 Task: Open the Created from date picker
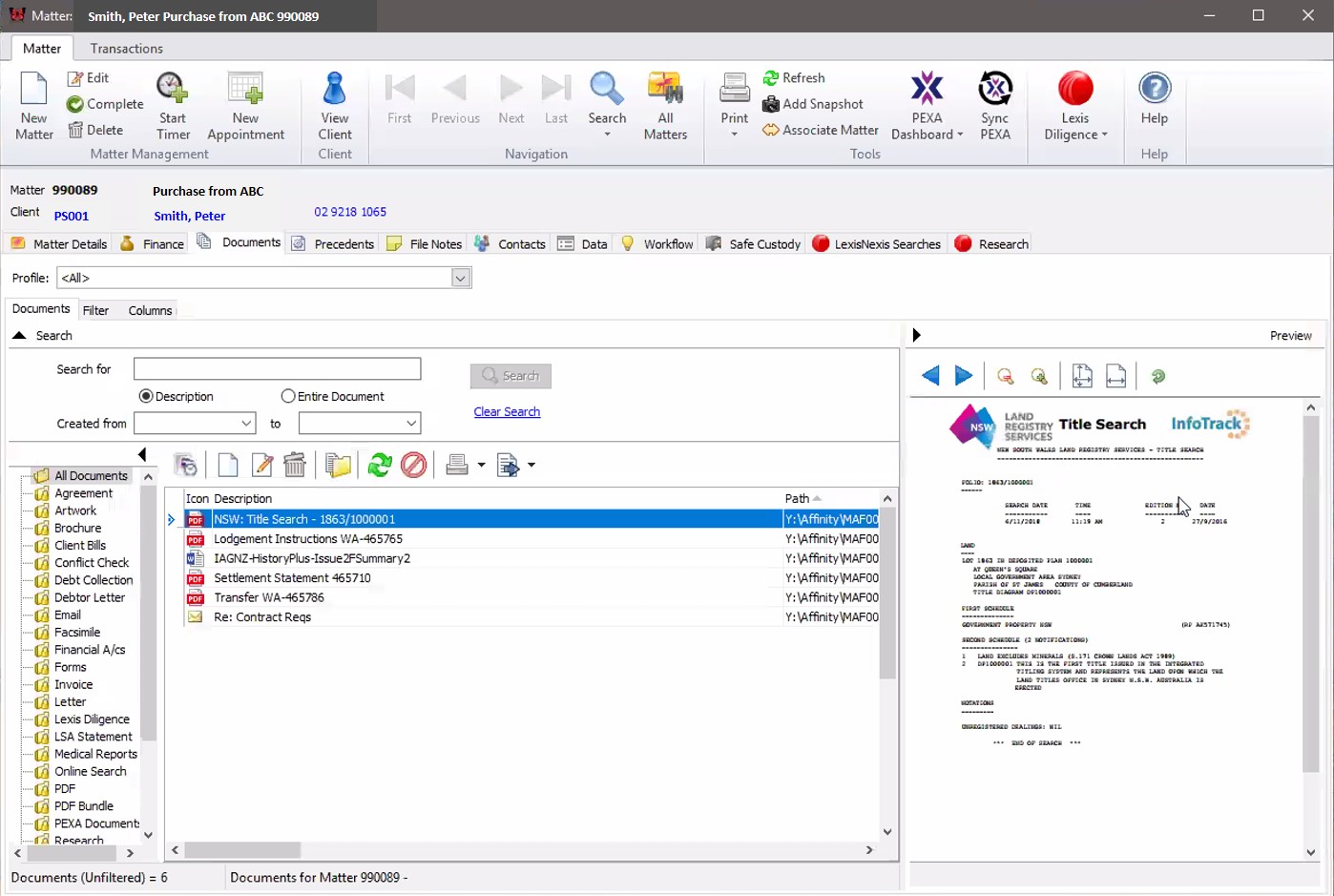pos(249,423)
